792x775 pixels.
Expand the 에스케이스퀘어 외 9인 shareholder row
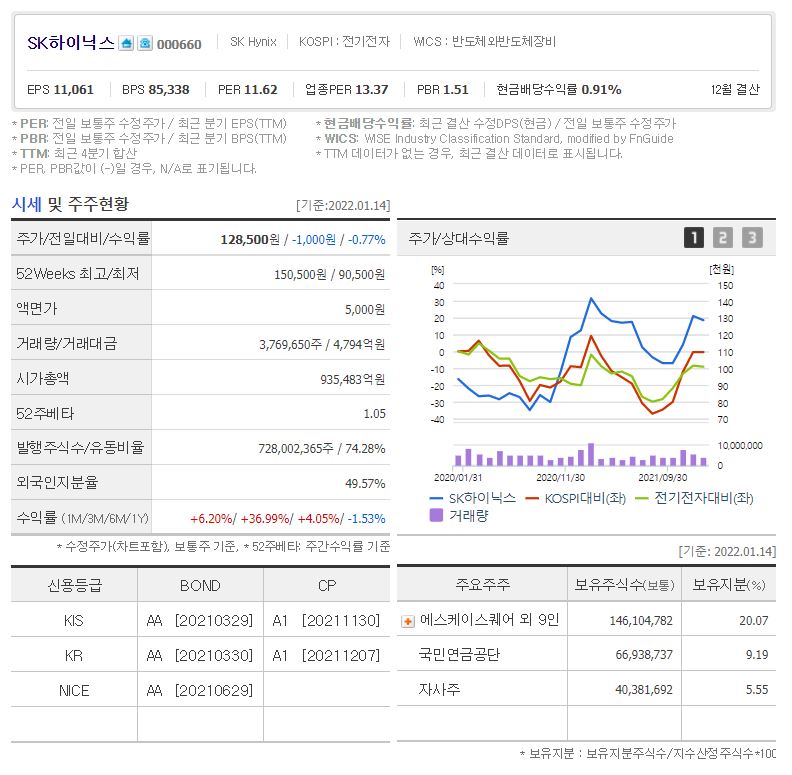[408, 621]
